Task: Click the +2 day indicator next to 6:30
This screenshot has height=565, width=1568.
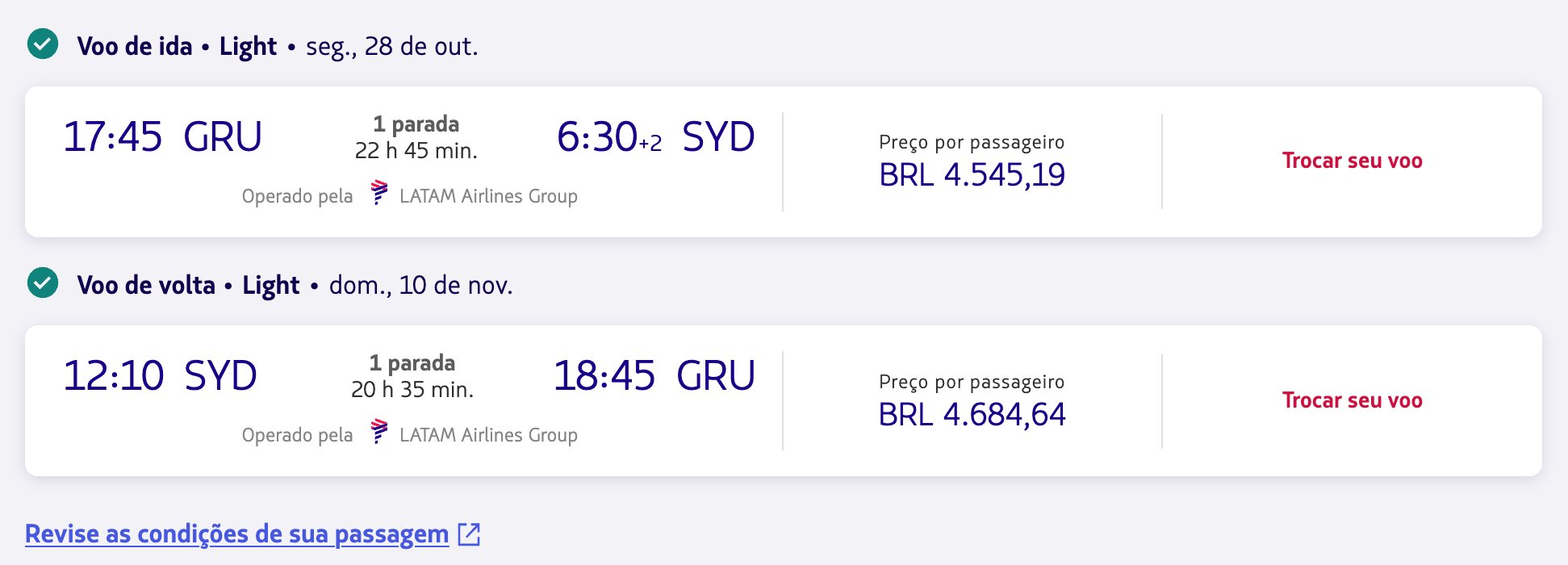Action: tap(650, 144)
